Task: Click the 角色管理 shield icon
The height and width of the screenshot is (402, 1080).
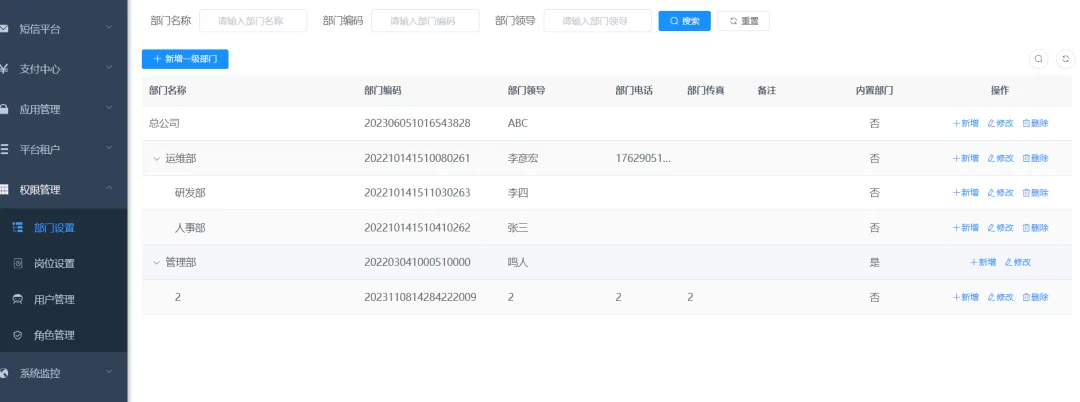Action: click(19, 335)
